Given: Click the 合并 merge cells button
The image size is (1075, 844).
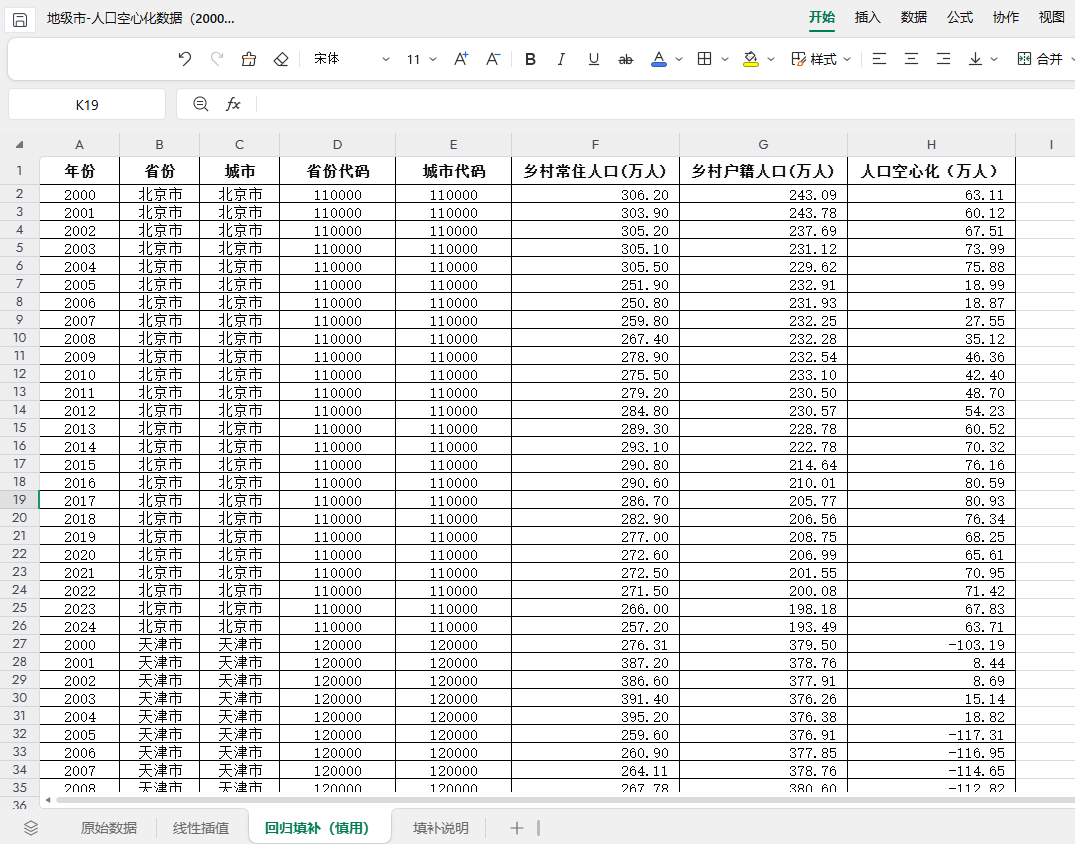Looking at the screenshot, I should [1040, 59].
